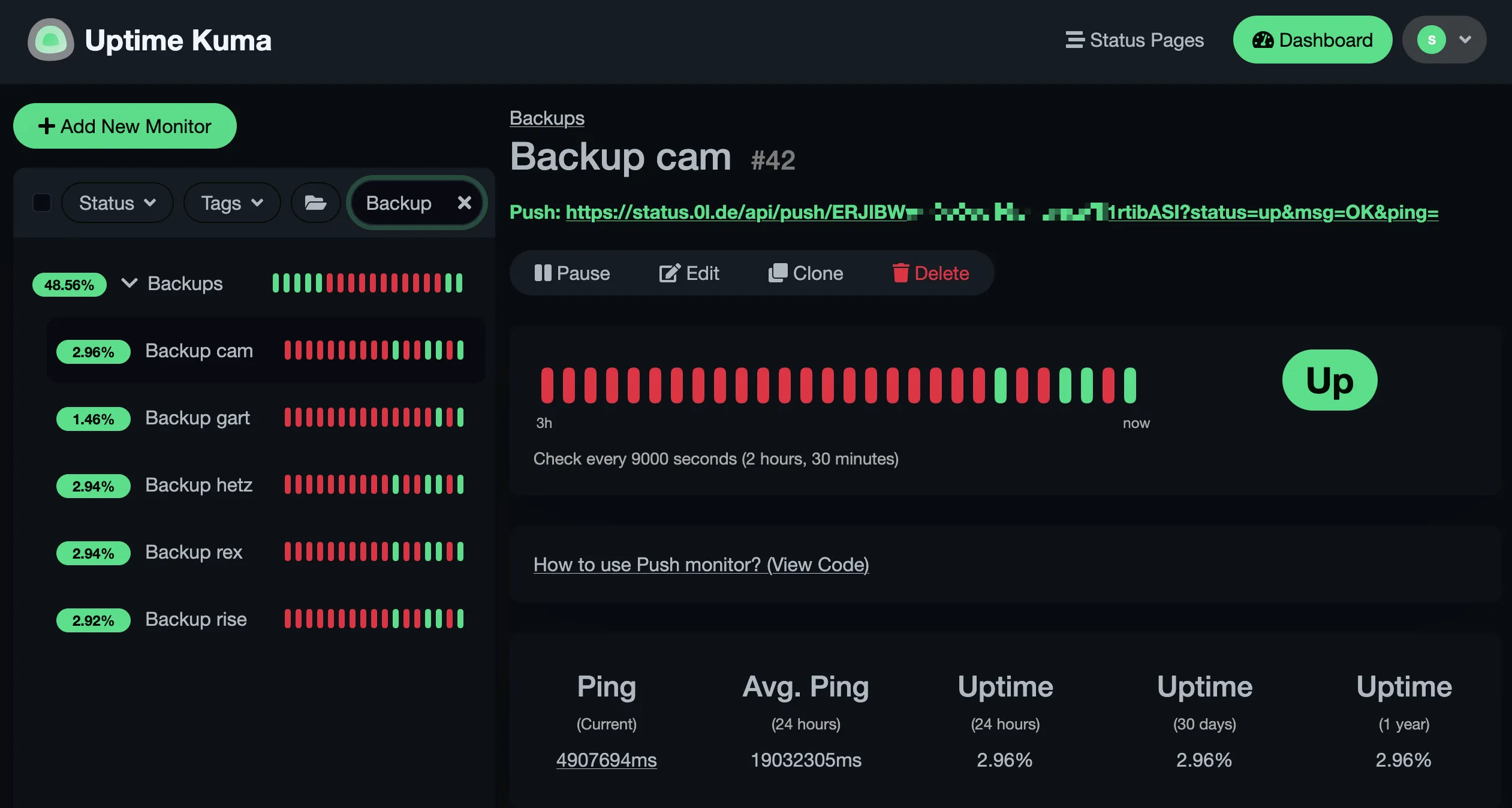Open the profile menu chevron

point(1465,40)
